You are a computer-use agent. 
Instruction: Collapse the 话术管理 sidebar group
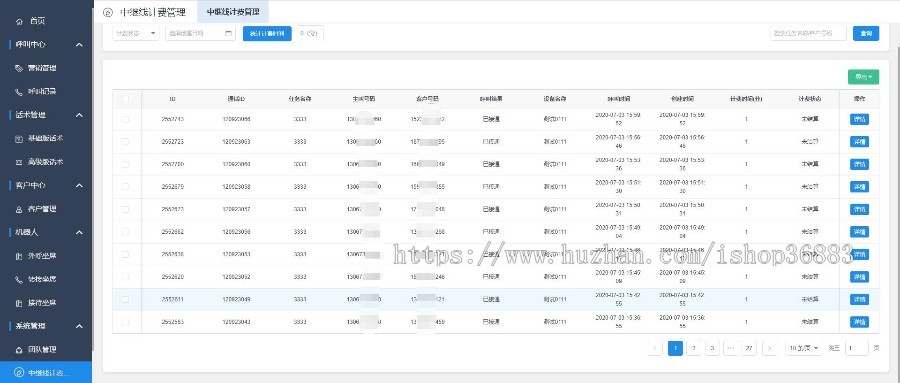[79, 115]
